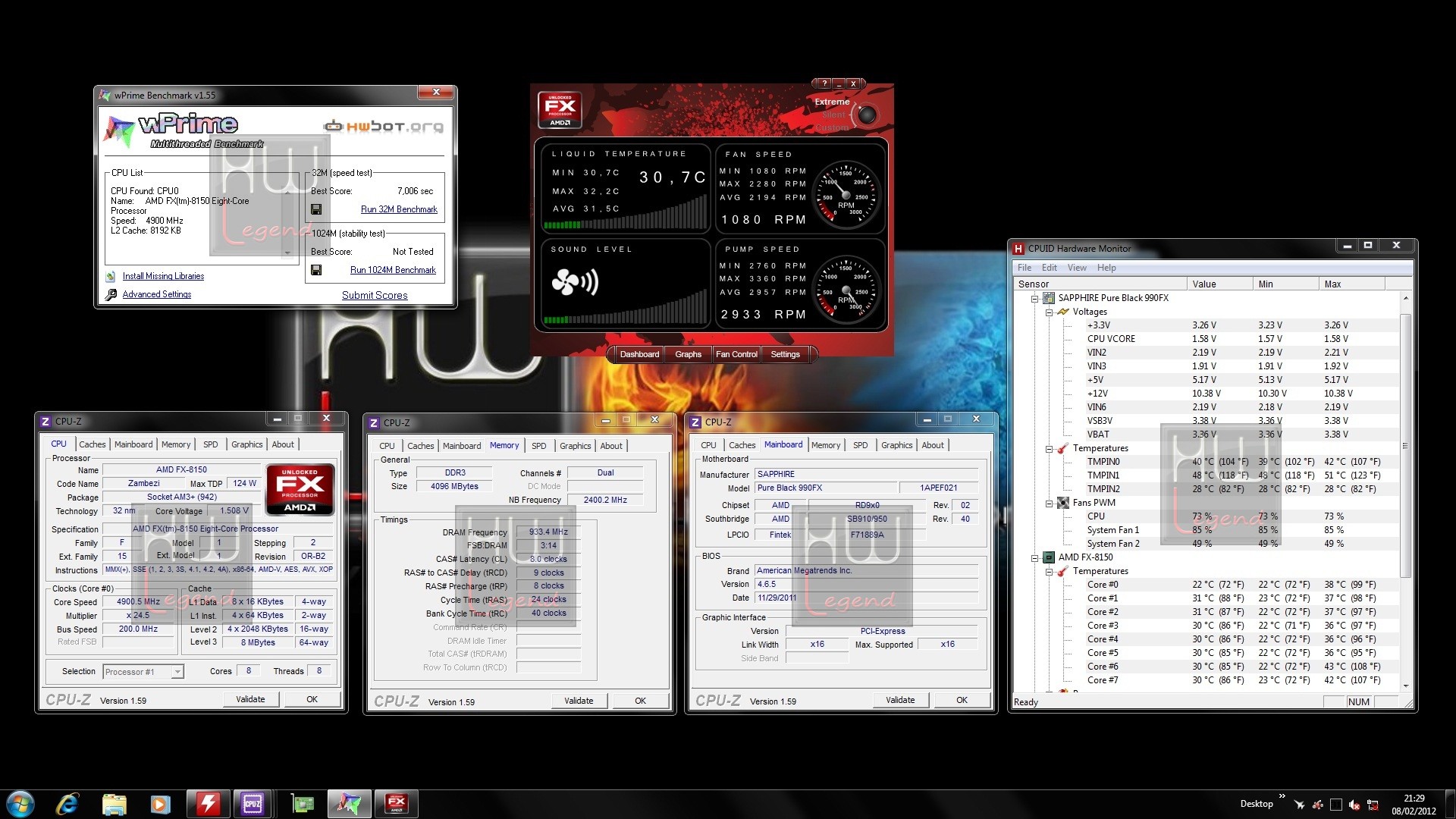Open the File menu in Hardware Monitor
1456x819 pixels.
point(1024,268)
